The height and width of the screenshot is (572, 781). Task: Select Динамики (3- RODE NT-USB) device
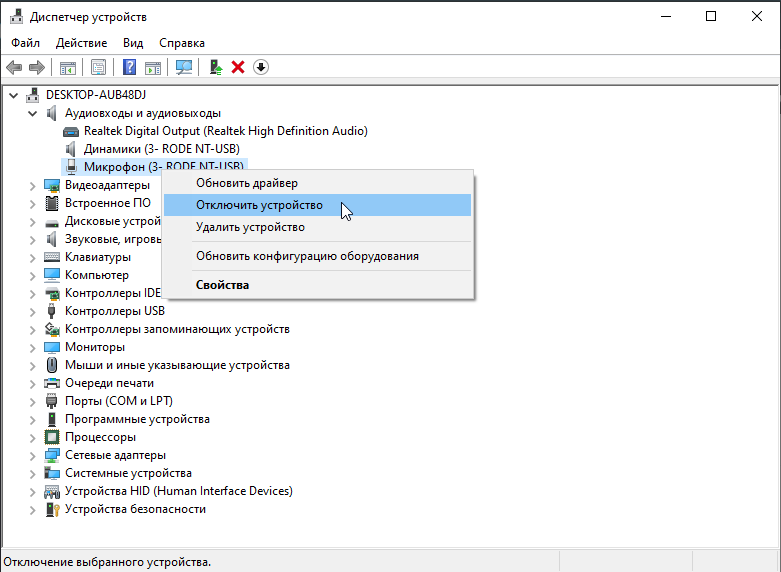click(161, 149)
